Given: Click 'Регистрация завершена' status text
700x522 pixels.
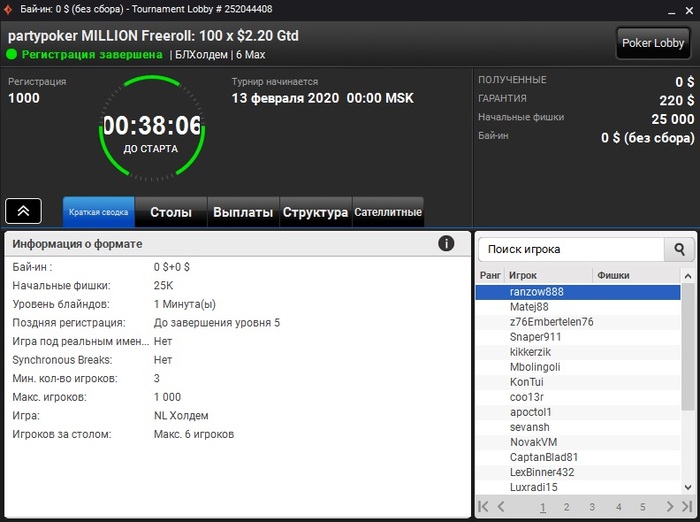Looking at the screenshot, I should pyautogui.click(x=92, y=54).
